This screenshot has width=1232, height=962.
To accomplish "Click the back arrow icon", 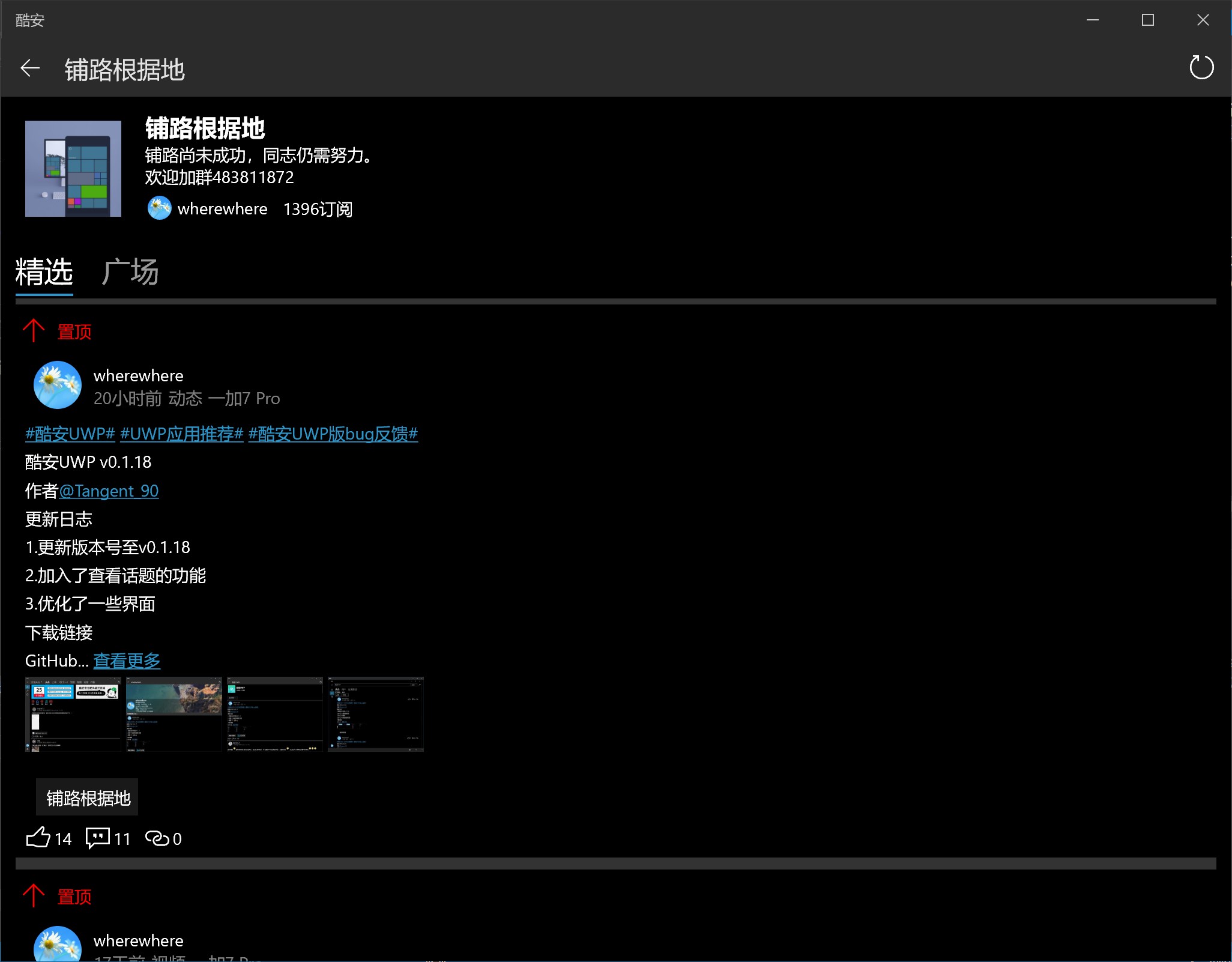I will coord(30,68).
